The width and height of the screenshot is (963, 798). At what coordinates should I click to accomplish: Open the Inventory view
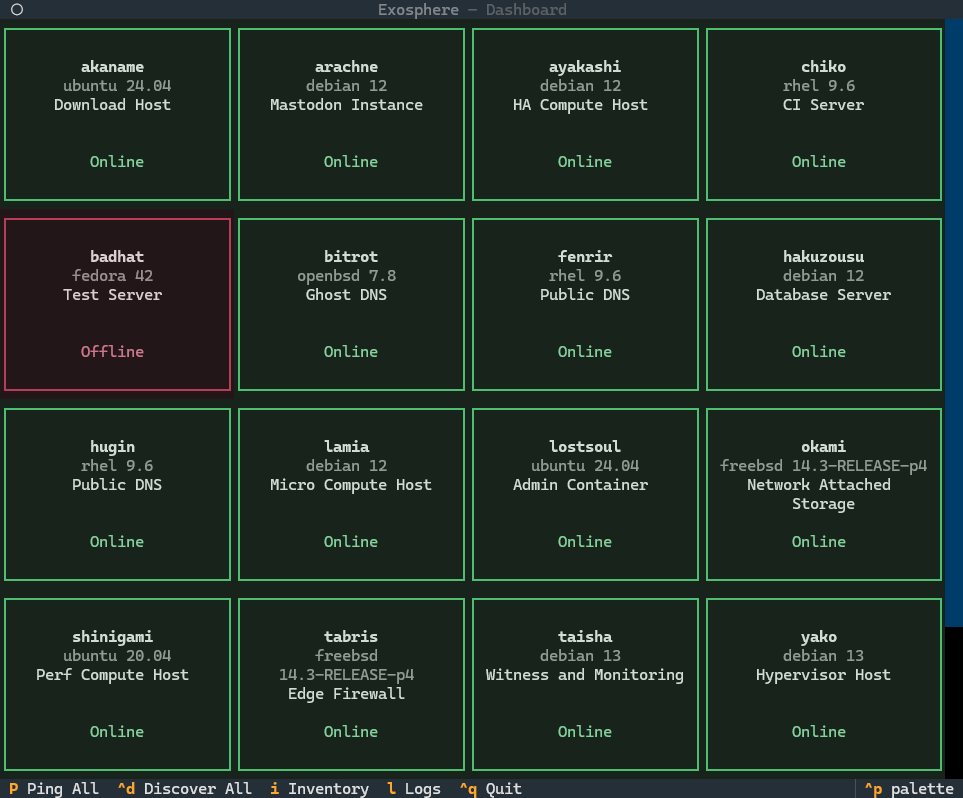point(318,788)
